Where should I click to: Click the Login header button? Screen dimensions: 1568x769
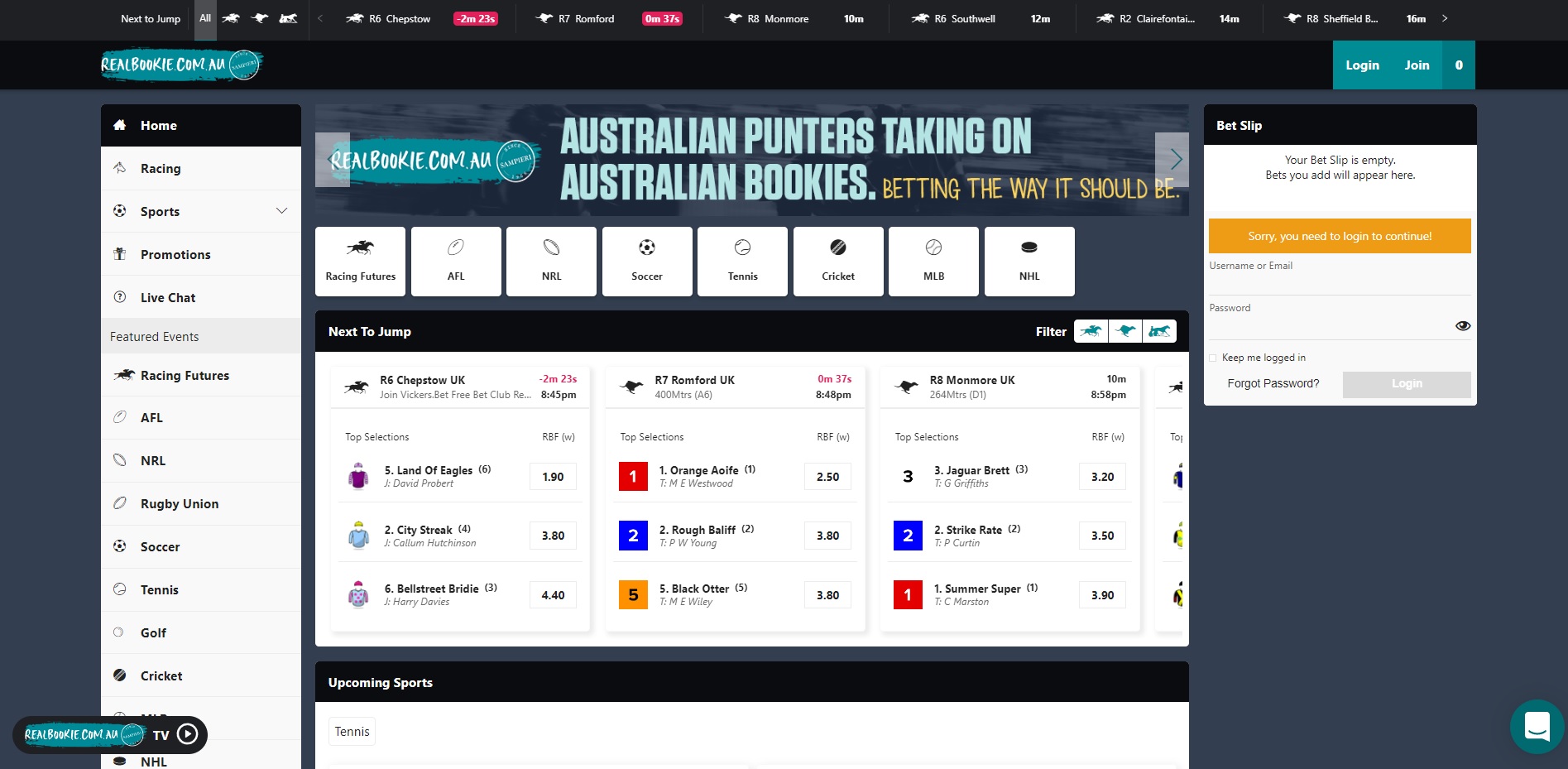pyautogui.click(x=1362, y=65)
